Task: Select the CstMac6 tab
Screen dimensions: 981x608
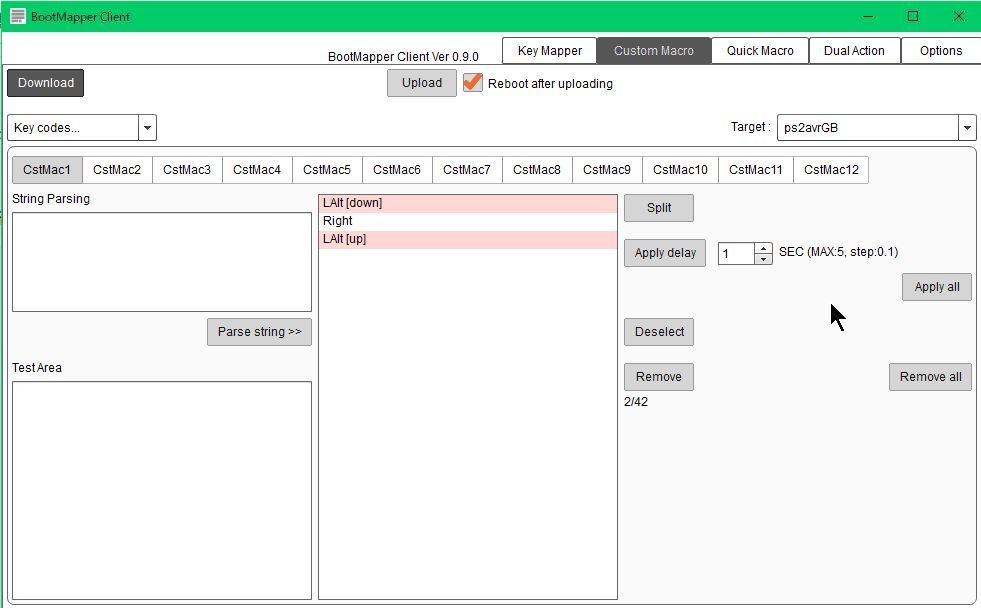Action: click(x=397, y=170)
